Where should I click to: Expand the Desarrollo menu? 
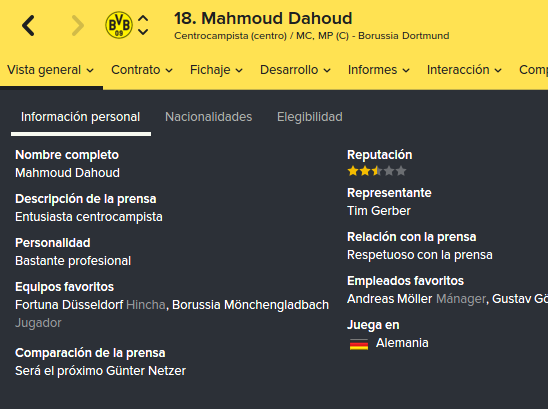pyautogui.click(x=295, y=70)
